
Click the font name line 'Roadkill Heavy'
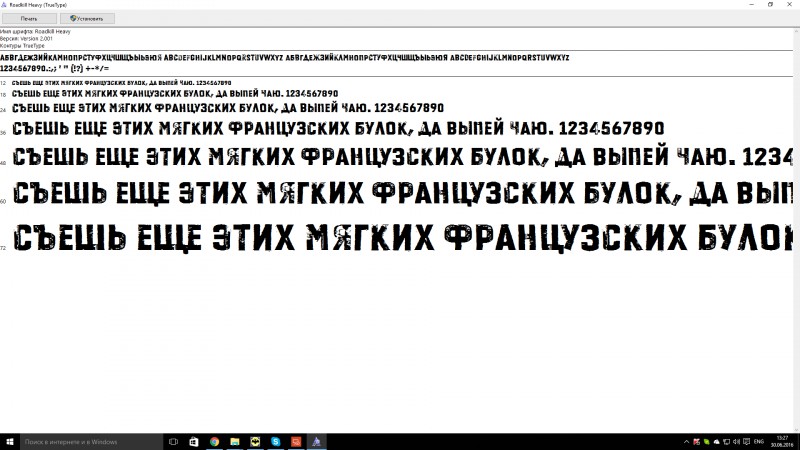[x=35, y=32]
